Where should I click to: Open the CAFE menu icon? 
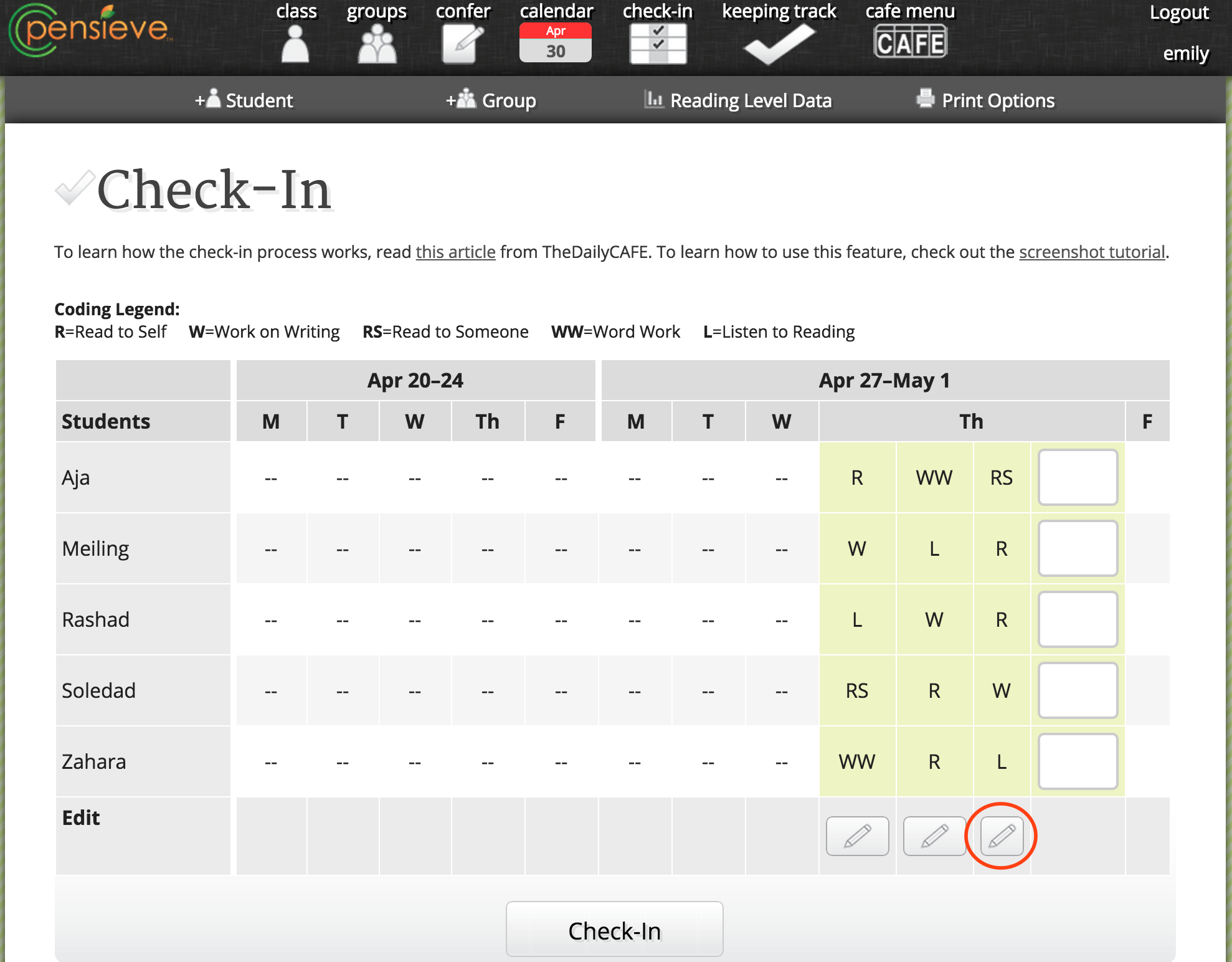[911, 42]
